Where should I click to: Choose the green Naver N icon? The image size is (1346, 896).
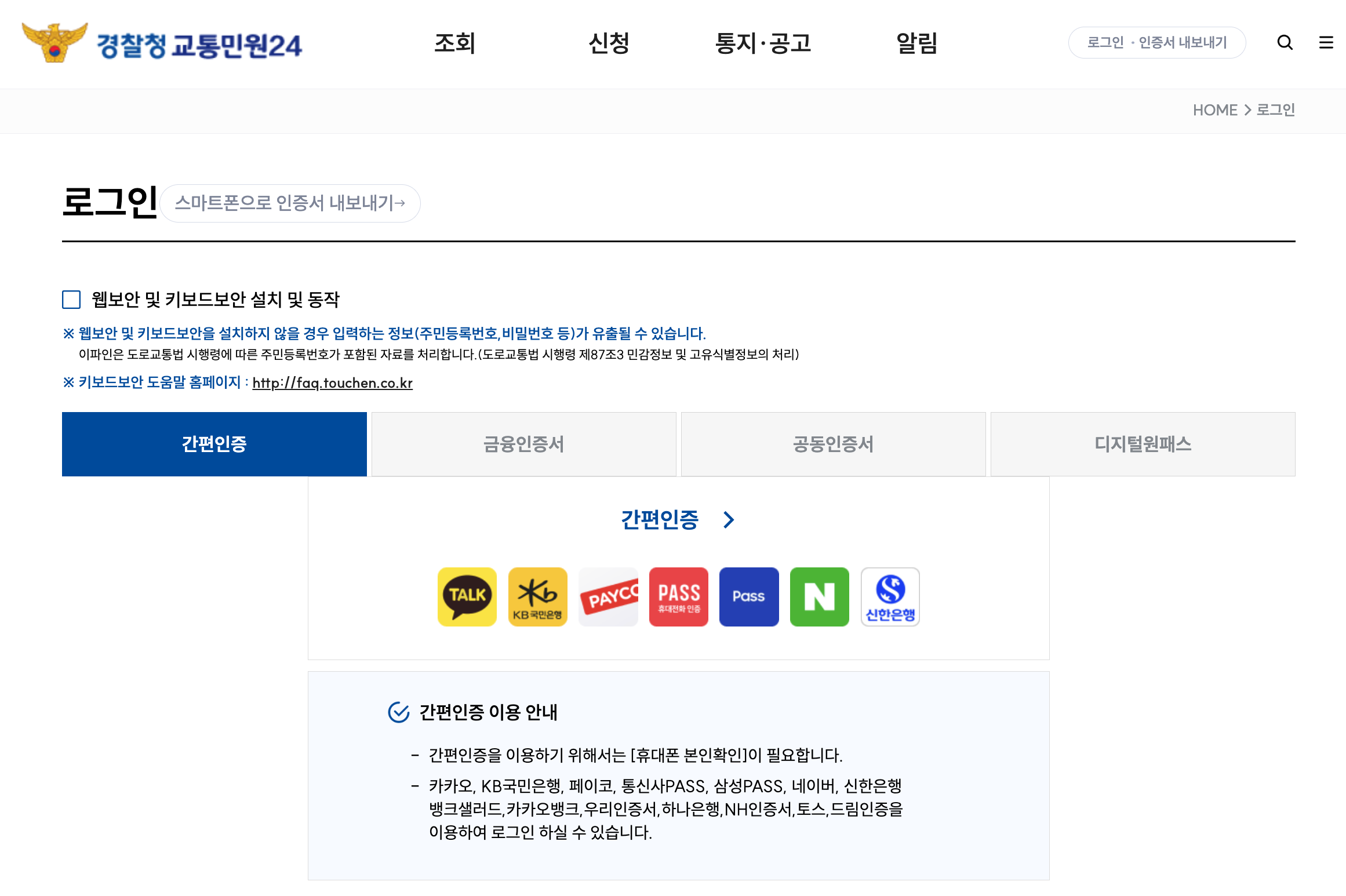point(819,596)
